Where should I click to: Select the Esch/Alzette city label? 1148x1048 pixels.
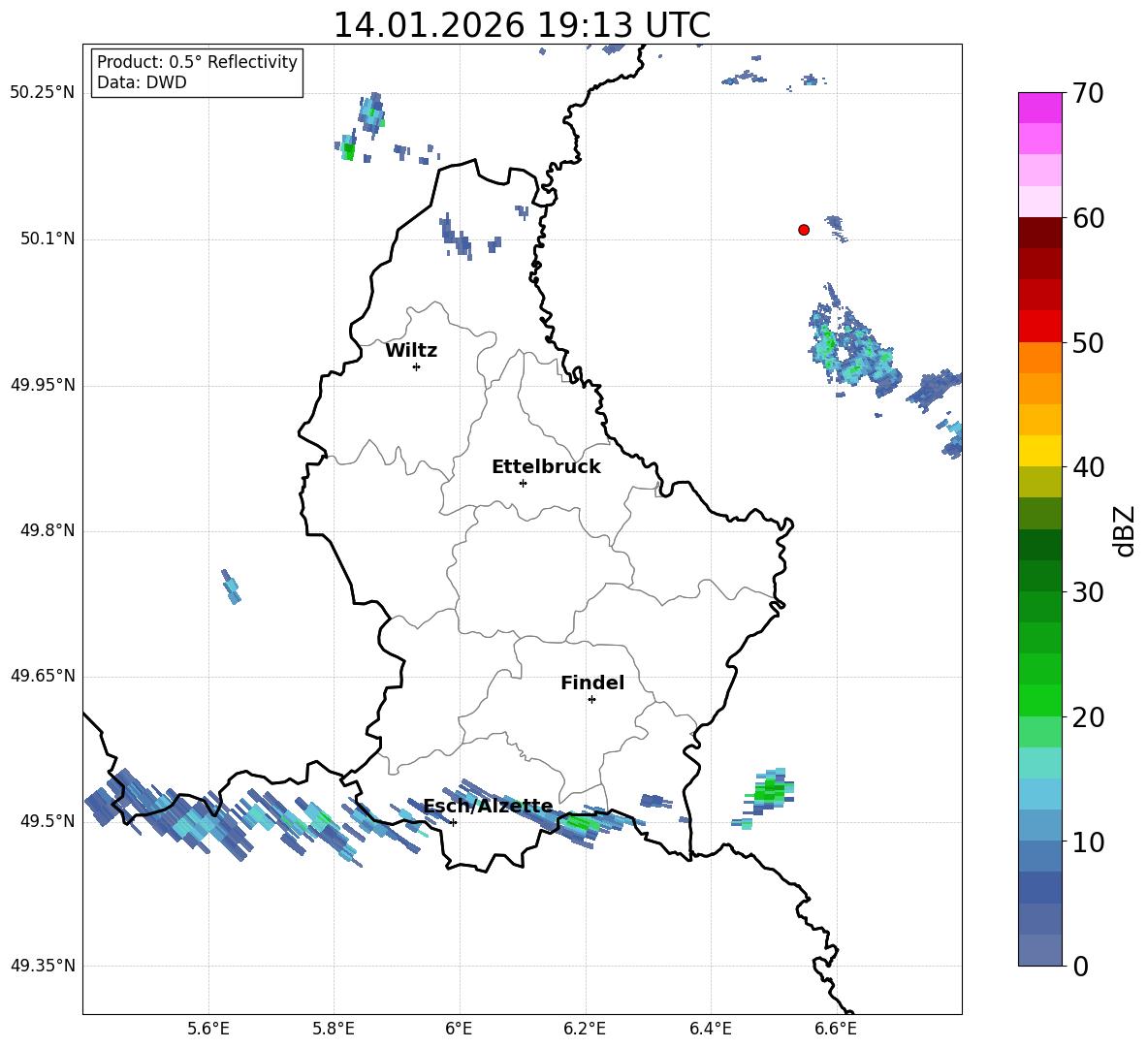[489, 806]
